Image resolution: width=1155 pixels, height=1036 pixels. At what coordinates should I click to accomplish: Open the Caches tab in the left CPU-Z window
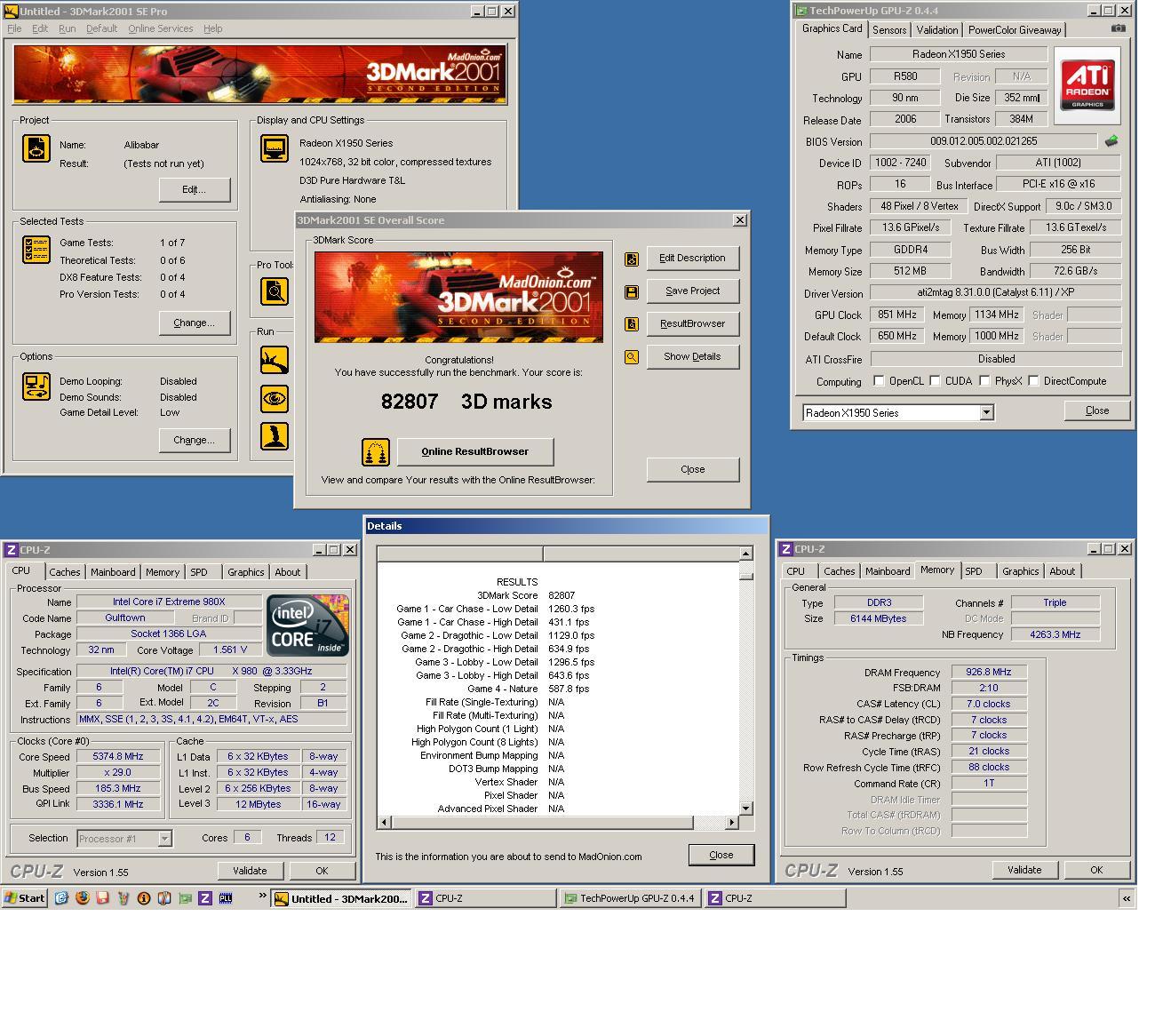pos(65,572)
